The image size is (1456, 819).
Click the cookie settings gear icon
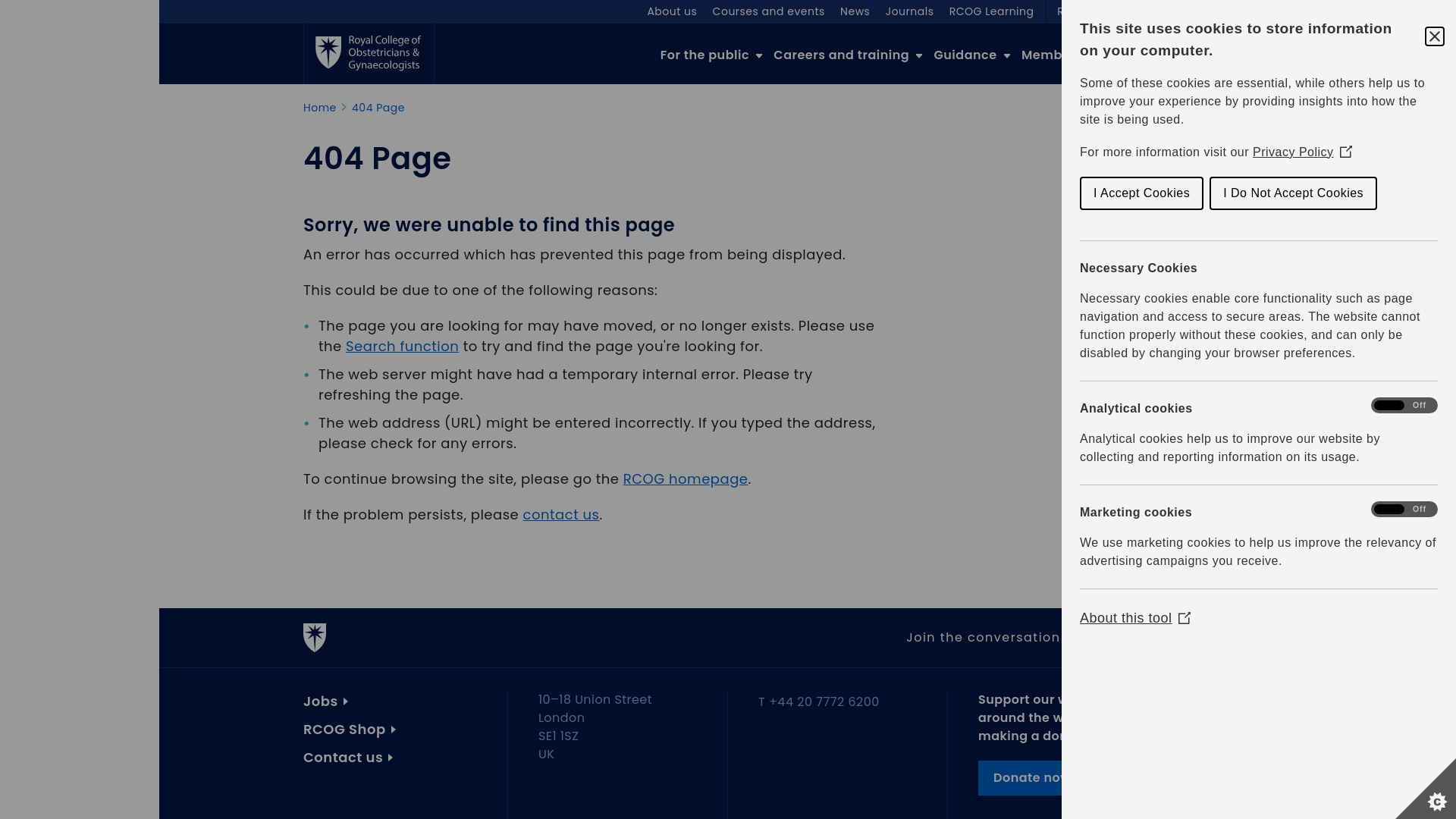click(1437, 801)
